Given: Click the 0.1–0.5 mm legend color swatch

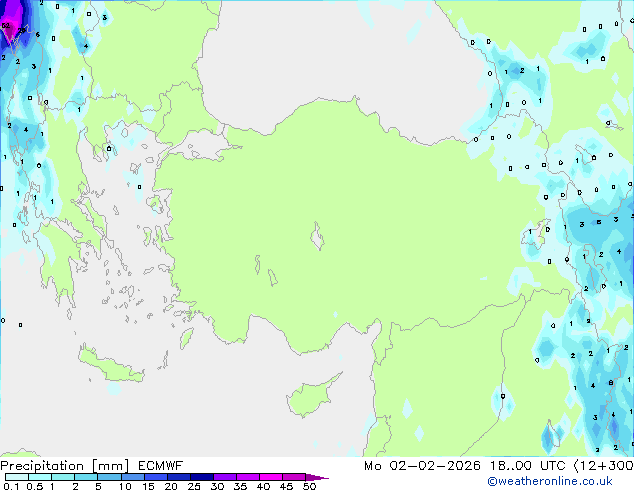Looking at the screenshot, I should (x=17, y=477).
